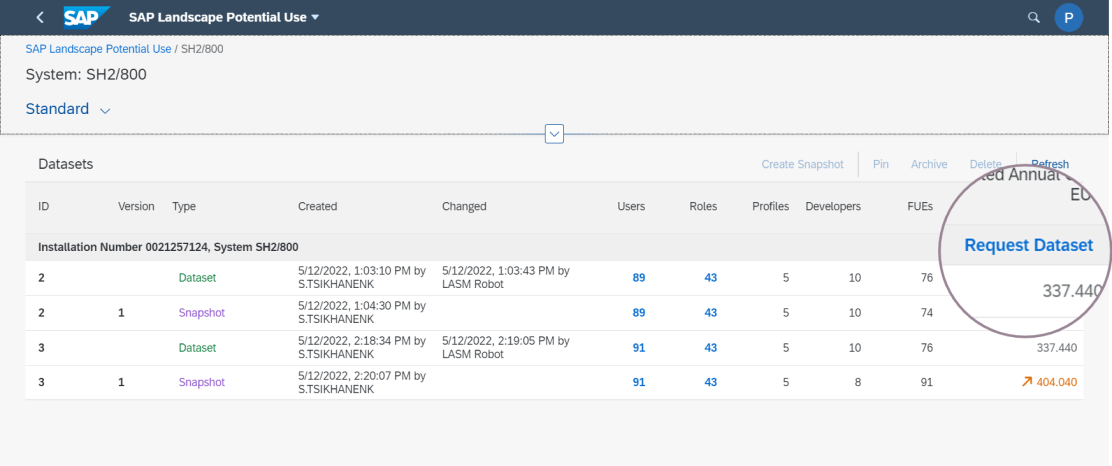1112x466 pixels.
Task: Click the Archive button
Action: click(929, 165)
